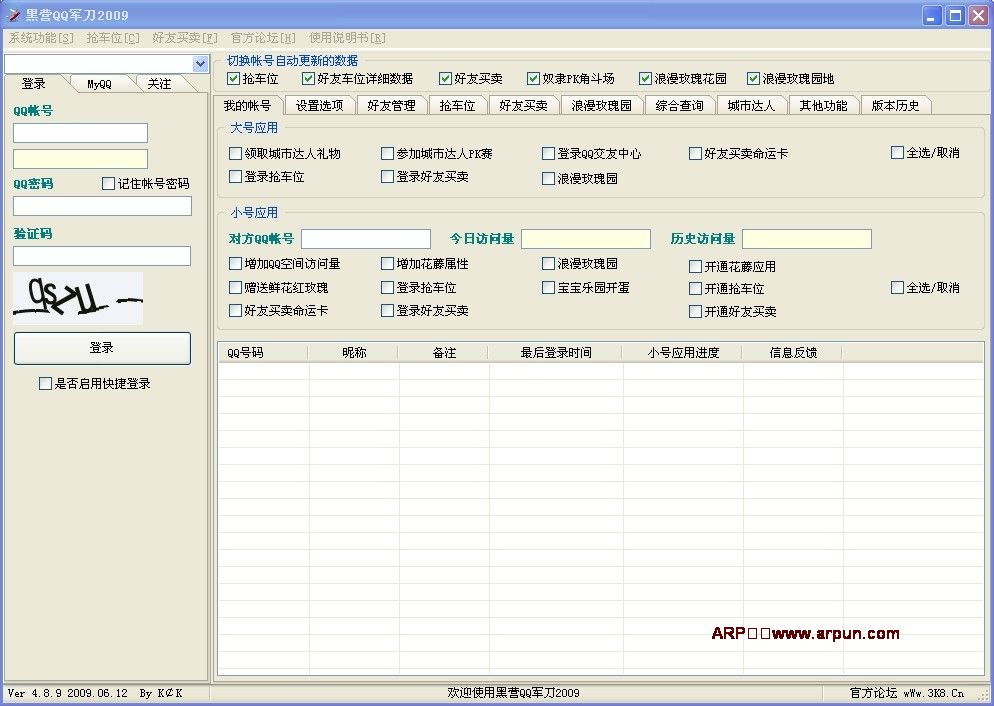Focus the QQ密码 input field
This screenshot has width=994, height=706.
click(x=102, y=206)
